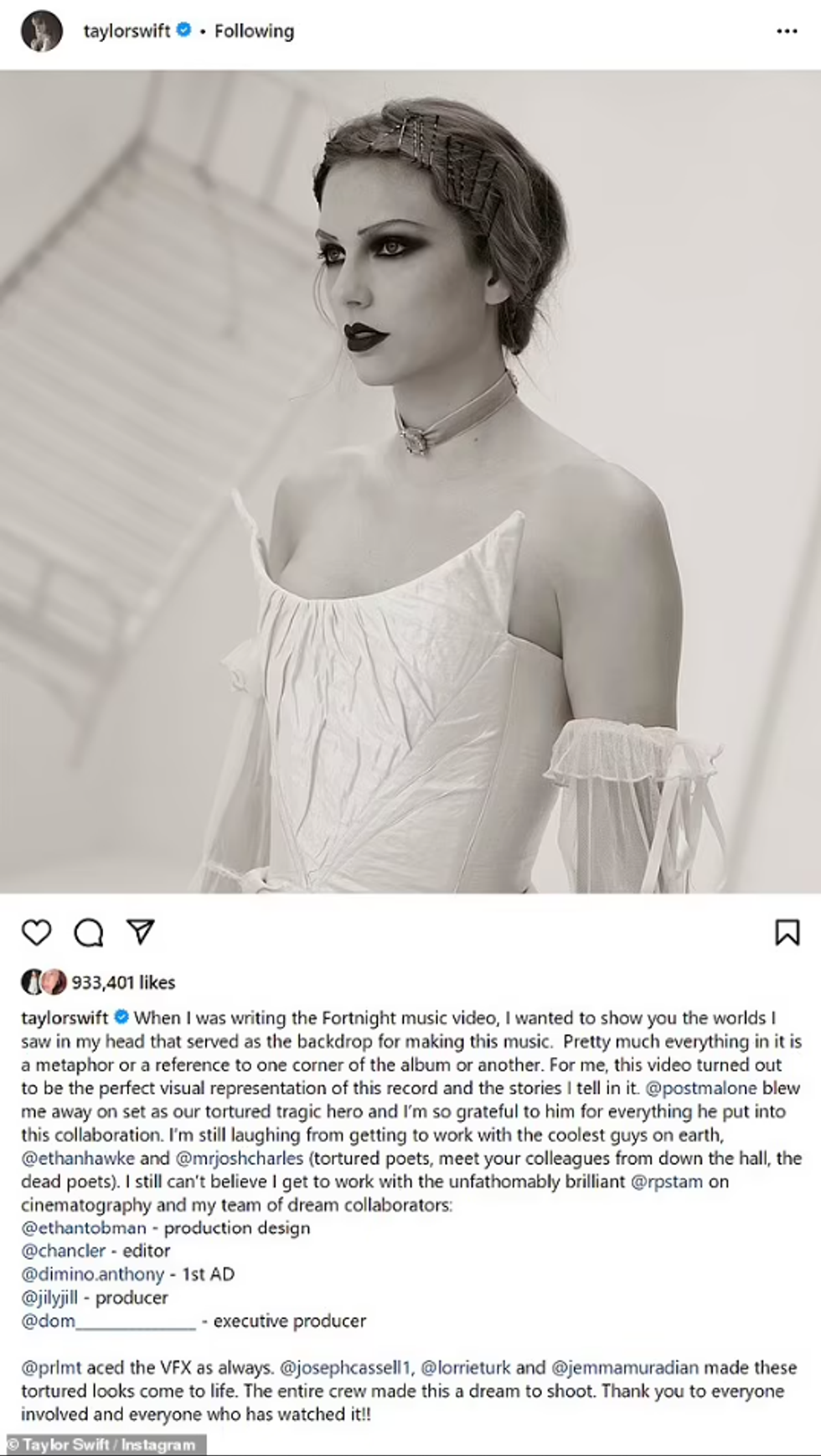Click the black-and-white post photo
The image size is (821, 1456).
click(x=410, y=481)
